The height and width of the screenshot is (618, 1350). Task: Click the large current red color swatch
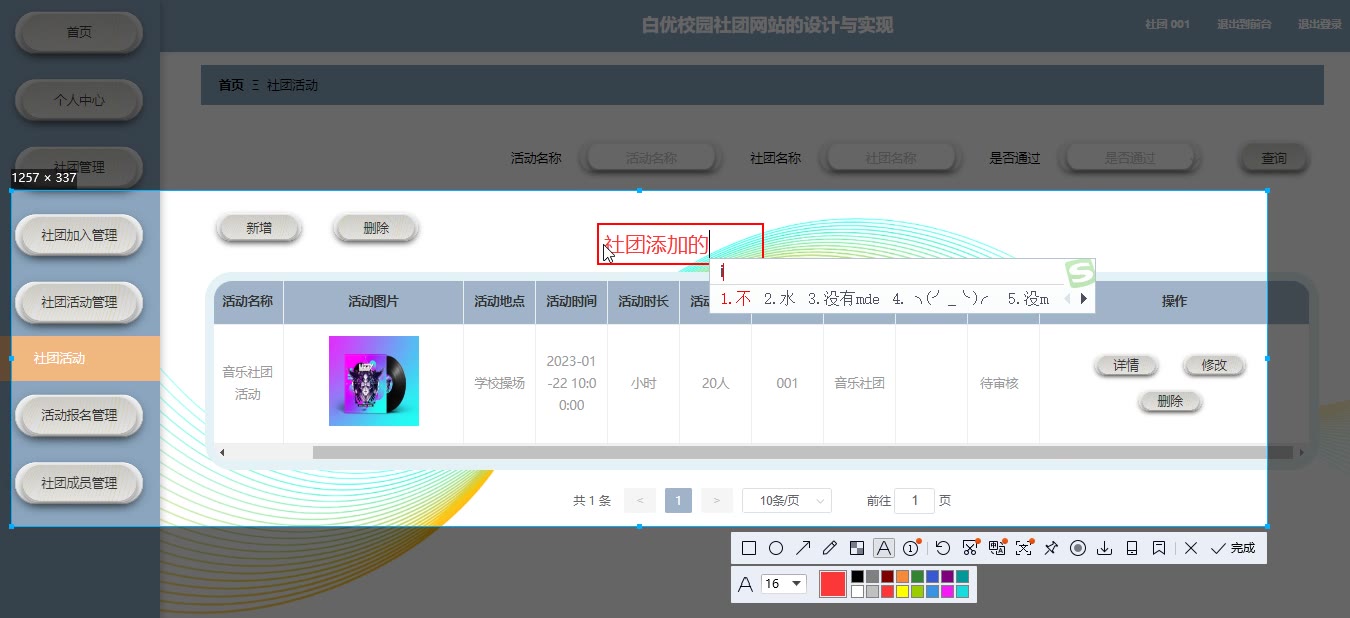coord(833,584)
